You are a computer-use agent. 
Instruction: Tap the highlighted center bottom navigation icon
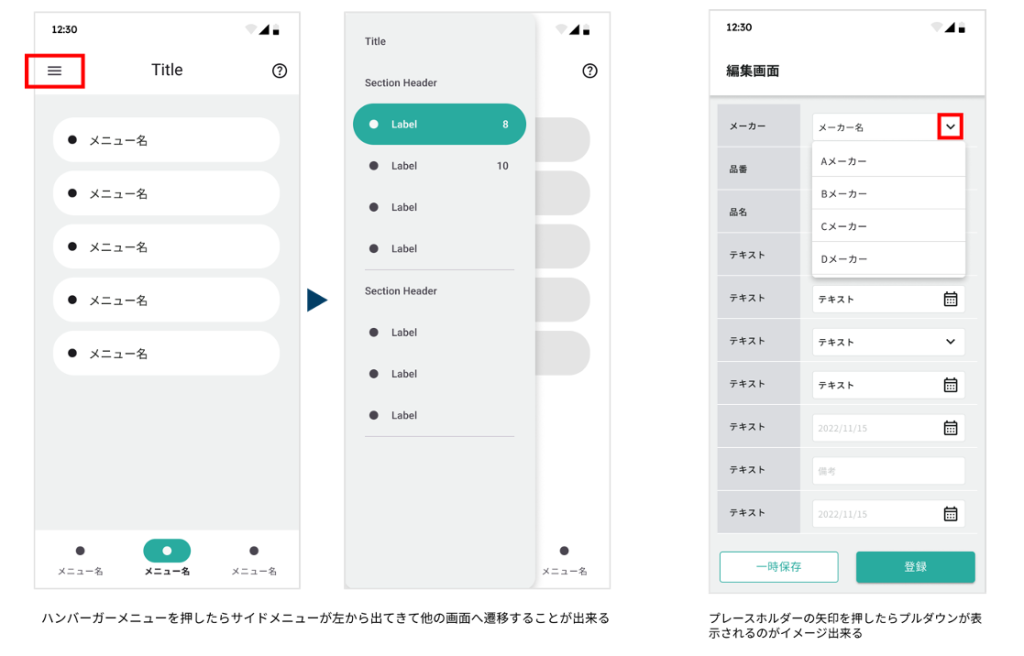point(167,551)
